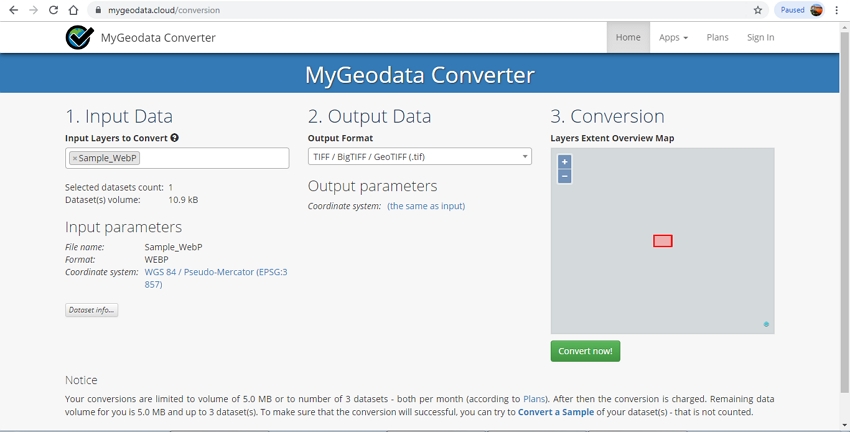This screenshot has height=432, width=850.
Task: Click the browser back arrow
Action: coord(14,10)
